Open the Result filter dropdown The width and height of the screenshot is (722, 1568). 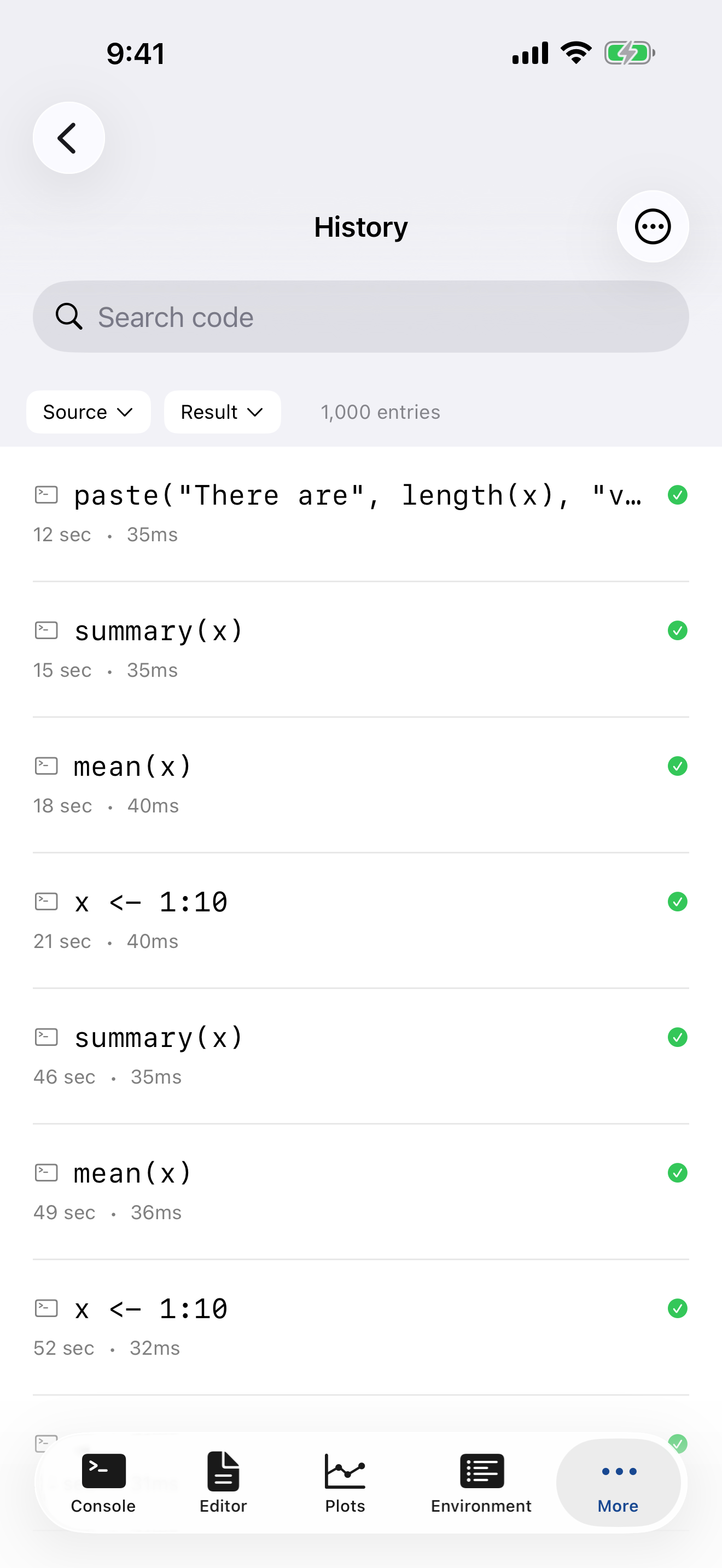(x=222, y=412)
